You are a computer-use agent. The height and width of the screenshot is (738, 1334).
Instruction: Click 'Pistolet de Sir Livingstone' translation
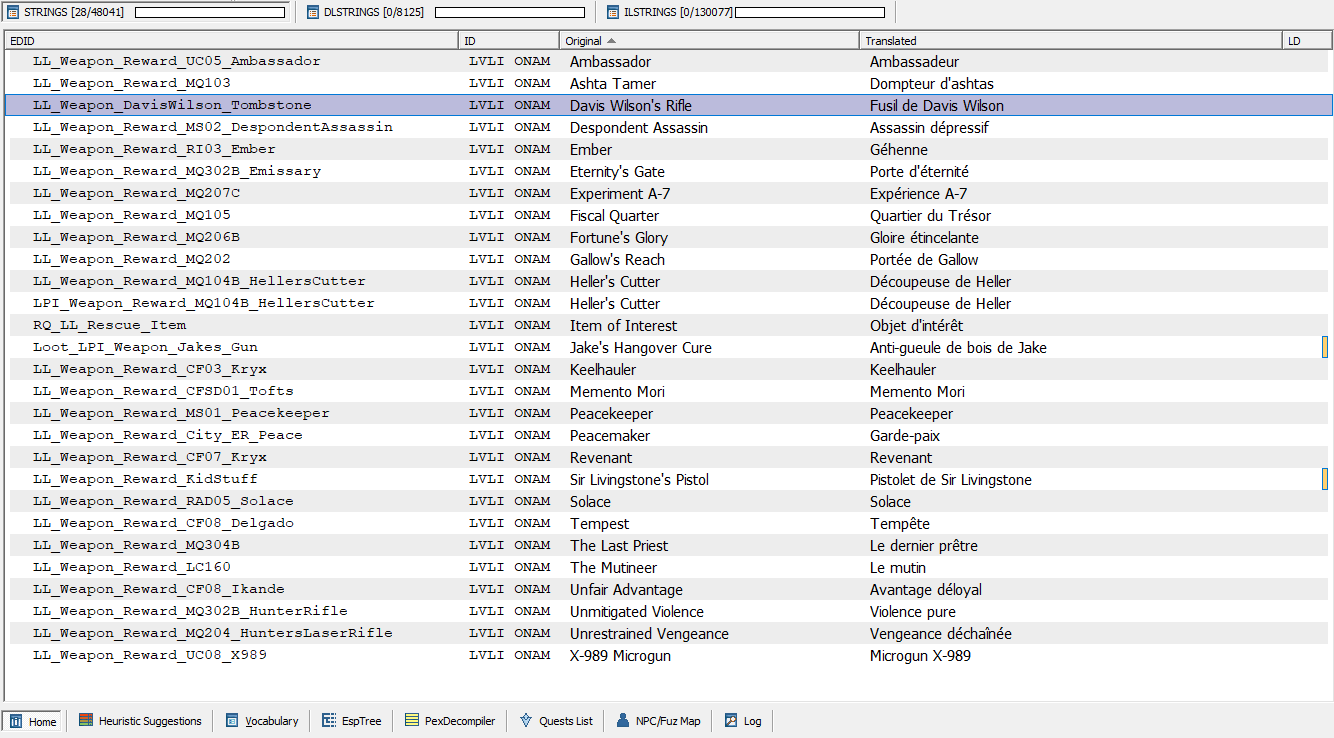click(x=950, y=479)
